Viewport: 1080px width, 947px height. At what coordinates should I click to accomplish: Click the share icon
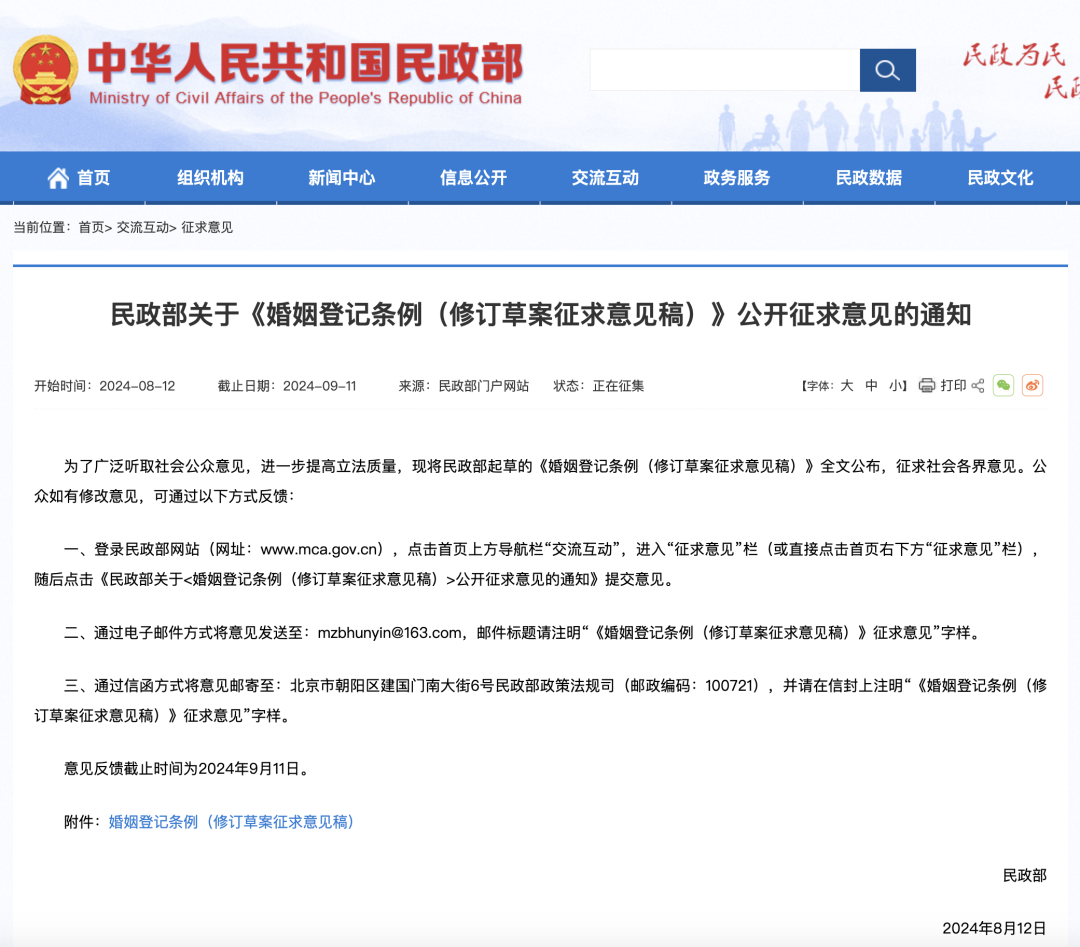(x=978, y=386)
